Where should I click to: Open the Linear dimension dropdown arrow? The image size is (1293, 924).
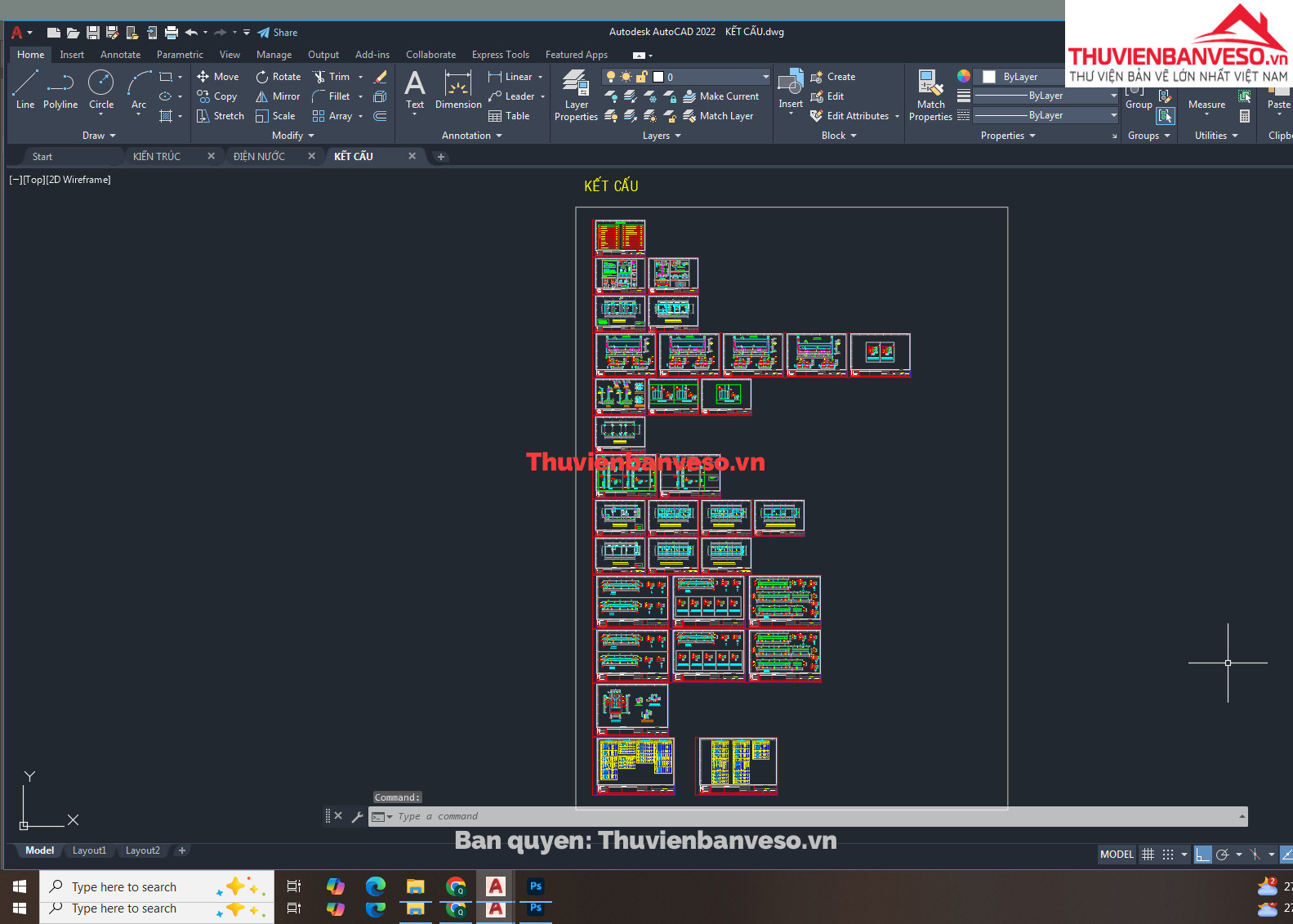click(540, 77)
